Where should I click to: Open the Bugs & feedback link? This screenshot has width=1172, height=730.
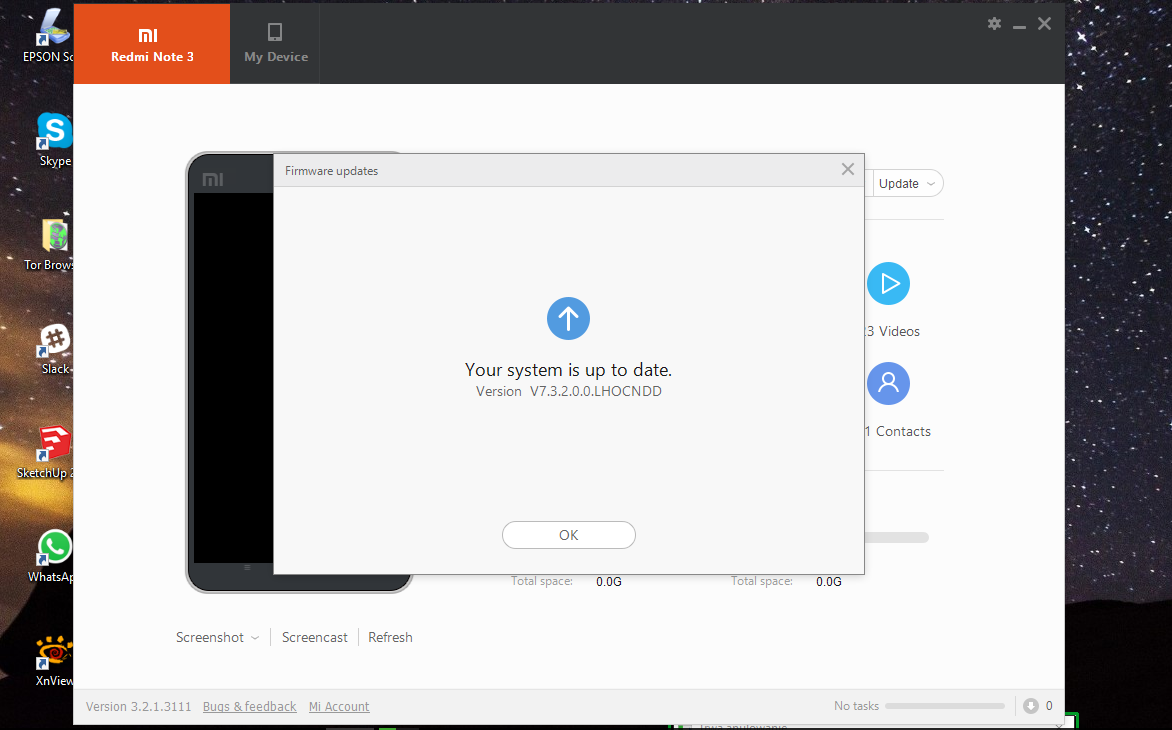coord(249,707)
